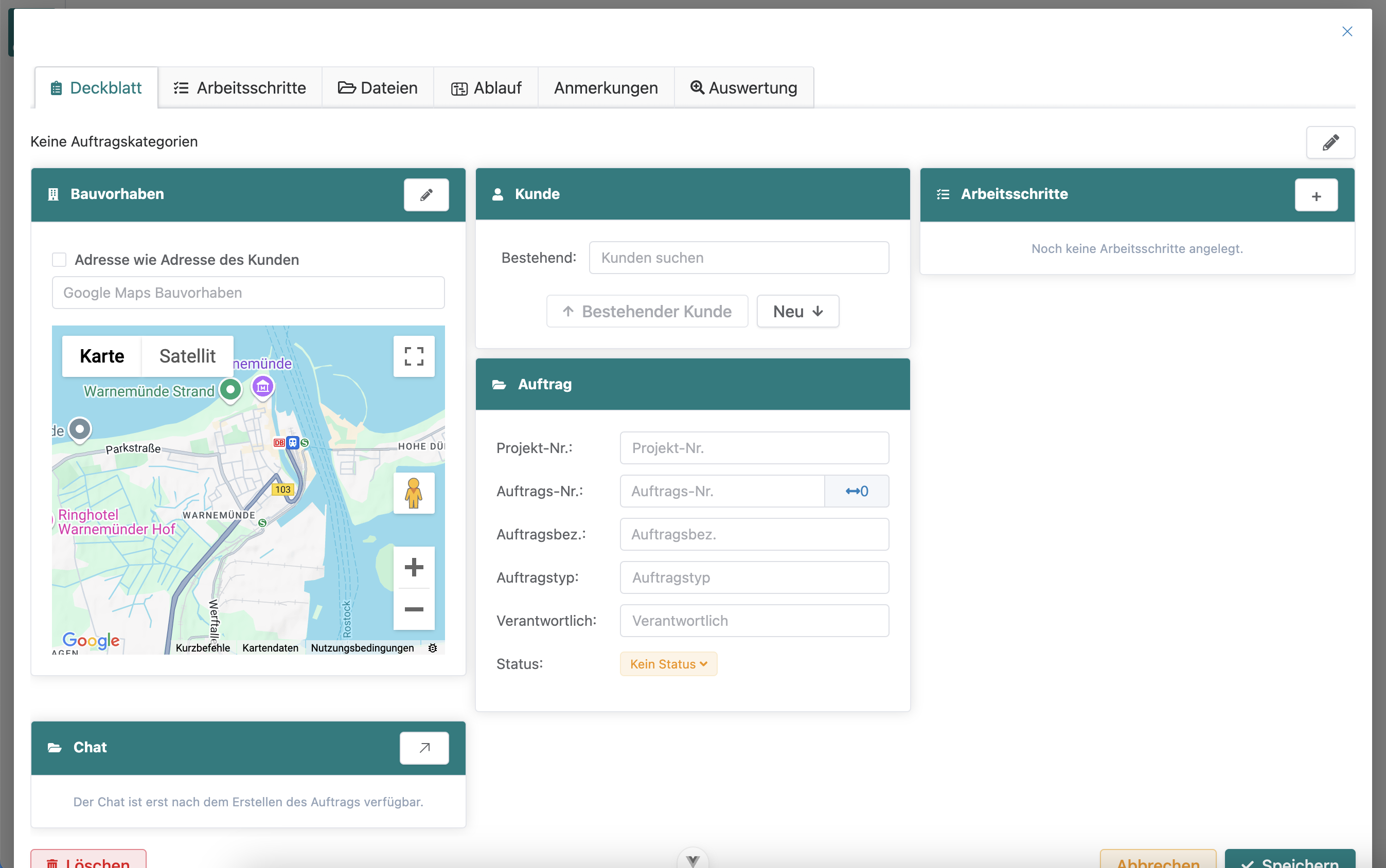
Task: Zoom in on the map
Action: click(x=414, y=567)
